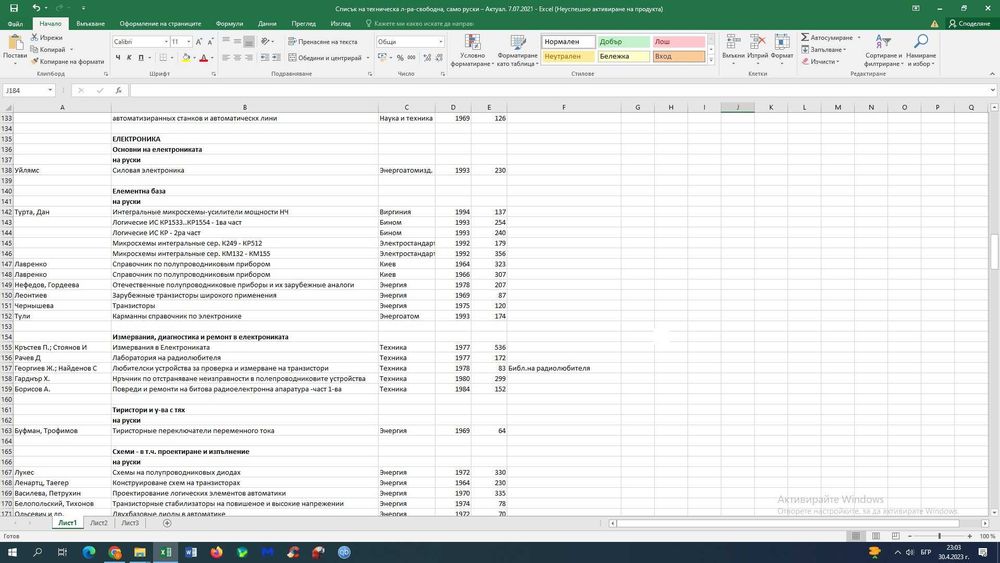Viewport: 1000px width, 563px height.
Task: Toggle Пренасяне на текста wrap text
Action: pos(323,41)
